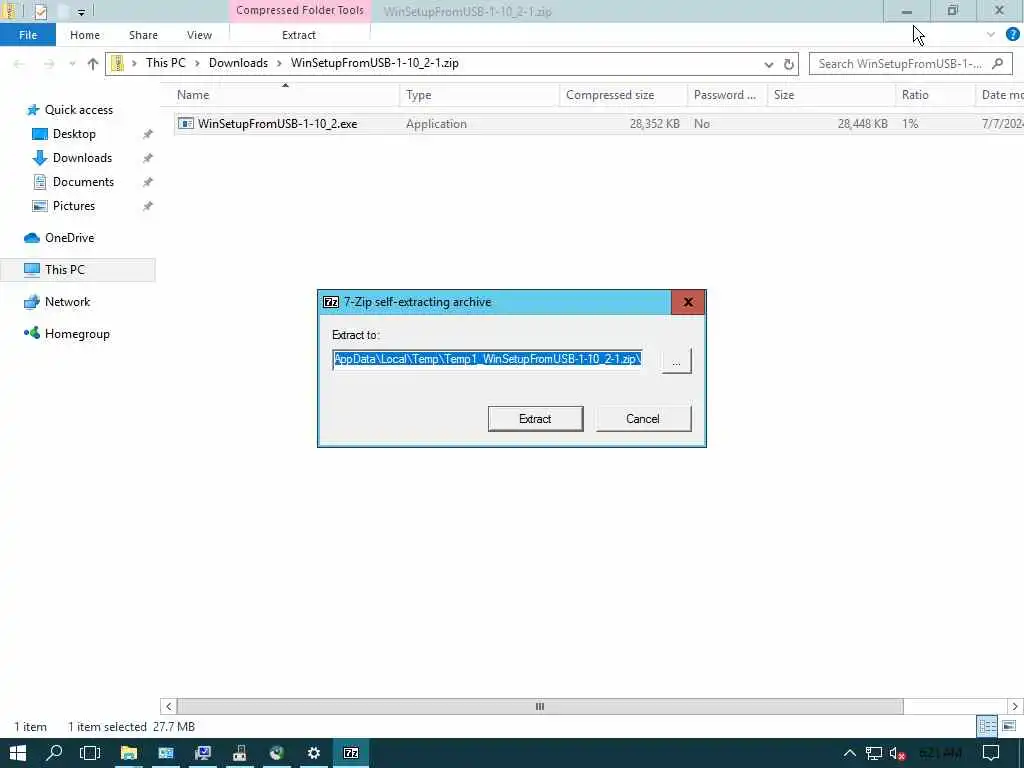Click the 7z icon in dialog title bar
The width and height of the screenshot is (1024, 768).
[x=331, y=302]
